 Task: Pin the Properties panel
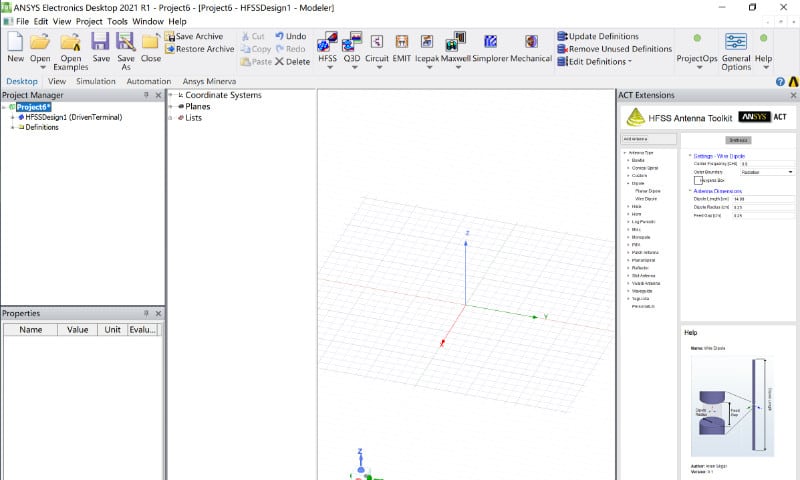pyautogui.click(x=146, y=313)
